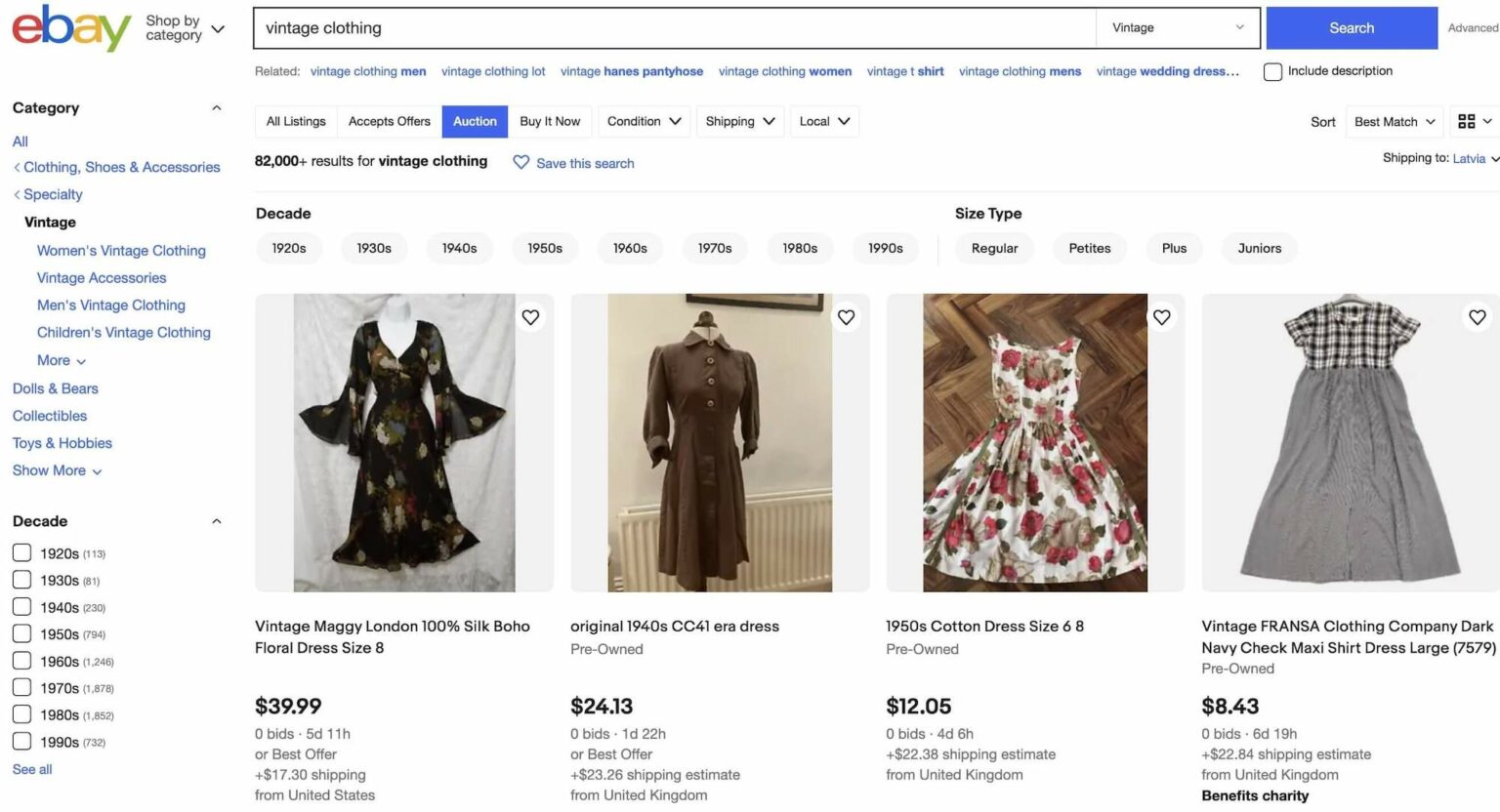Open the 1950s Cotton Dress thumbnail
The image size is (1500, 812).
[x=1035, y=443]
